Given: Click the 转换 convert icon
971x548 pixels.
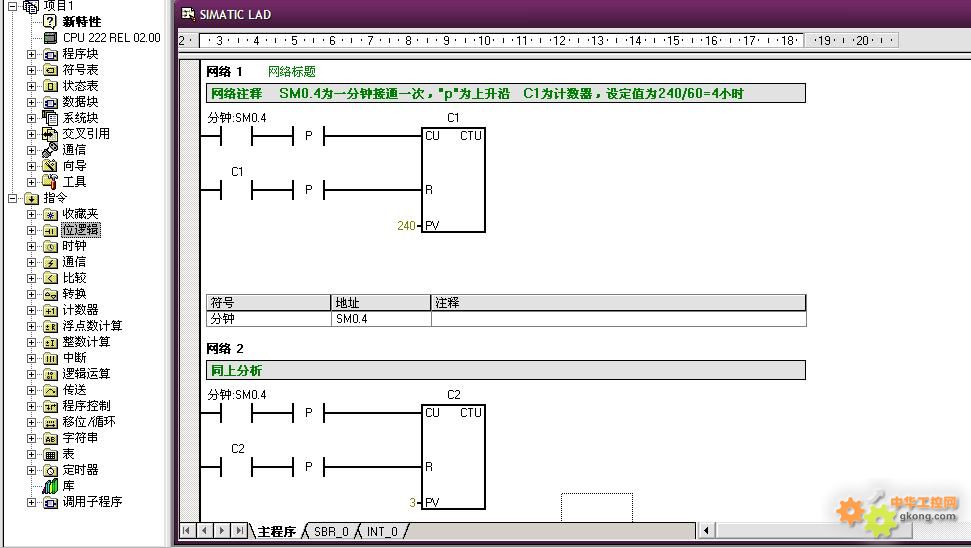Looking at the screenshot, I should (50, 294).
